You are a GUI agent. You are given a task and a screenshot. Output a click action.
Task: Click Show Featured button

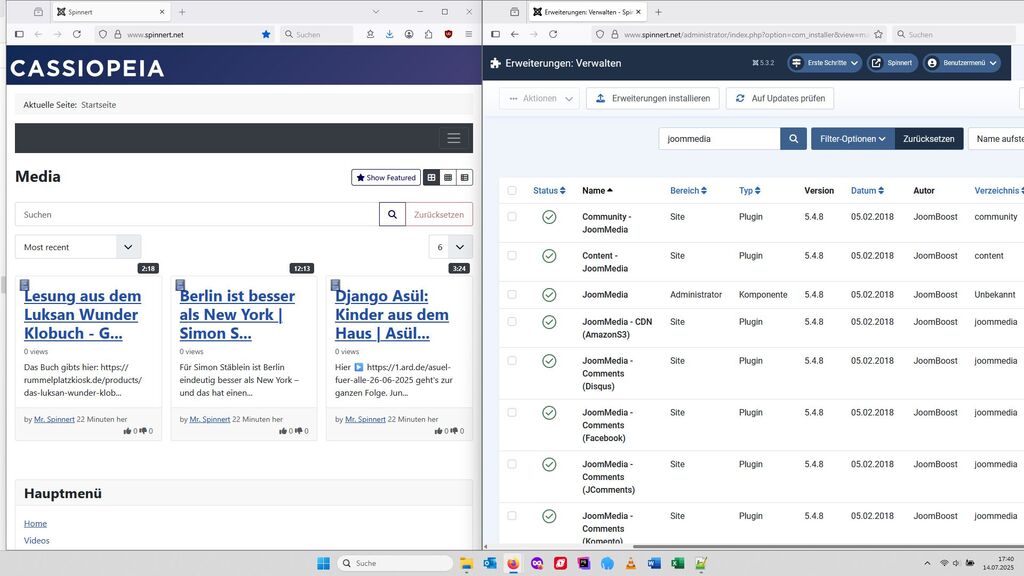point(386,178)
